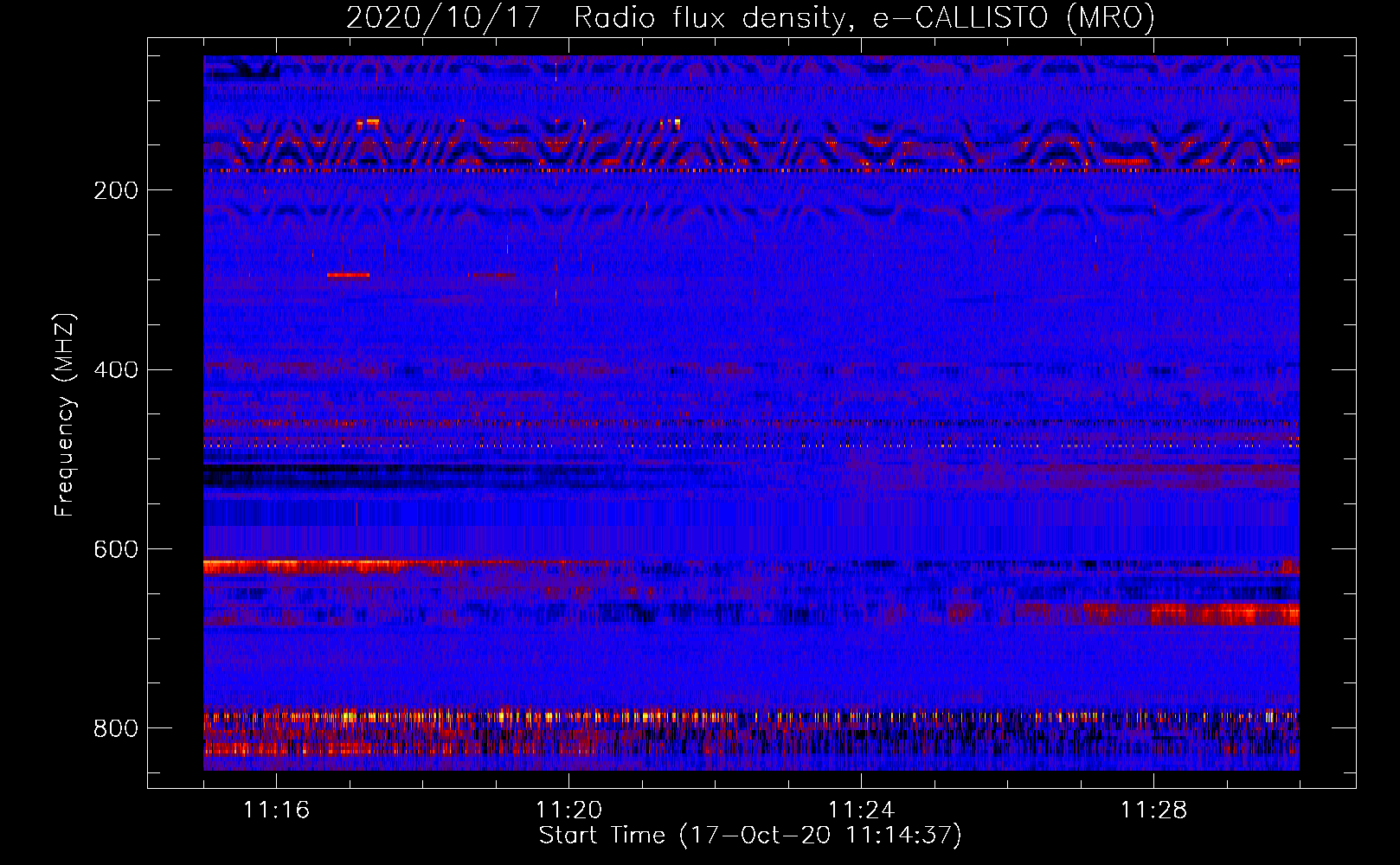Click the 800 frequency tick label
Screen dimensions: 1400x865
coord(116,729)
